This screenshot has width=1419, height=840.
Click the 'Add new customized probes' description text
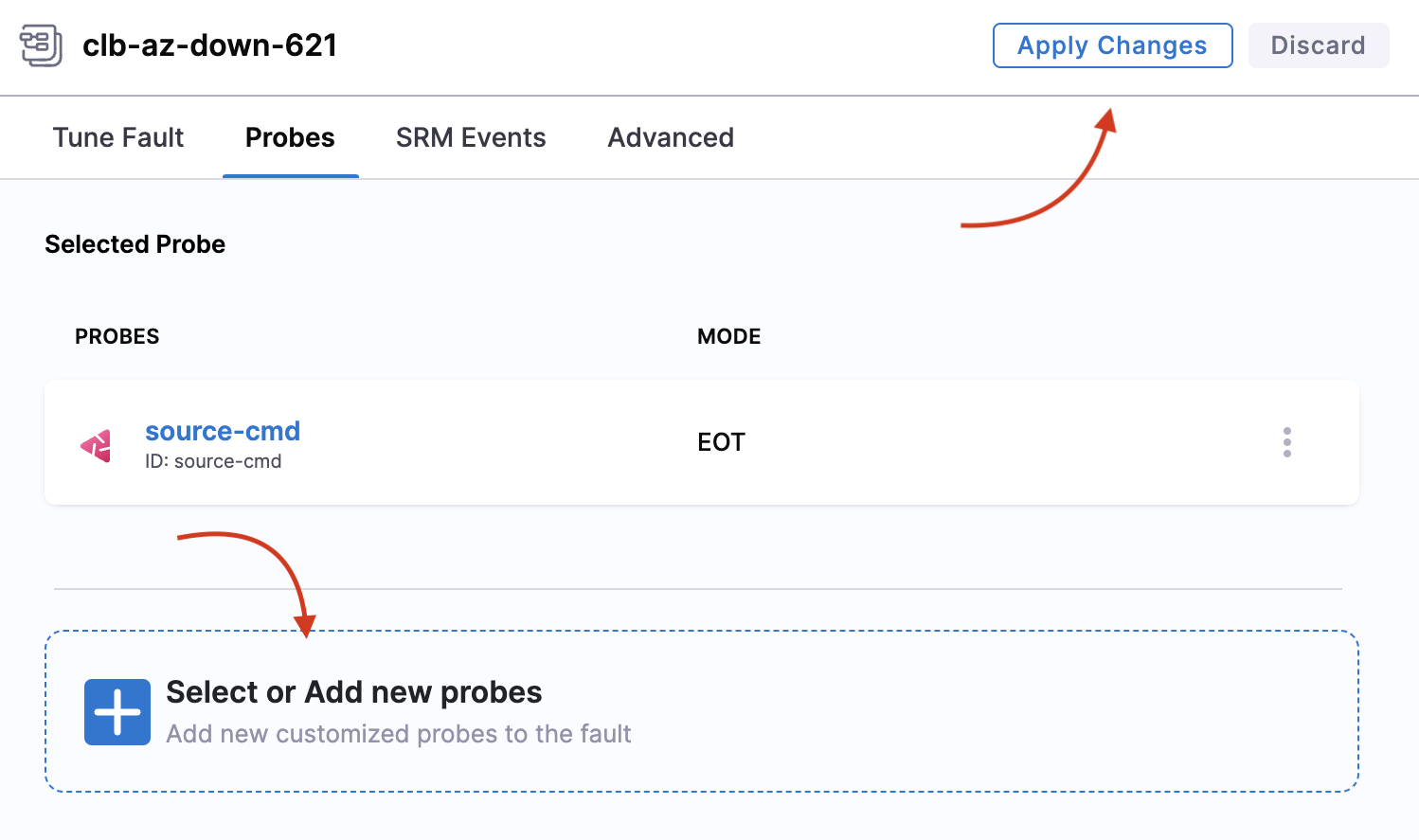(x=399, y=734)
